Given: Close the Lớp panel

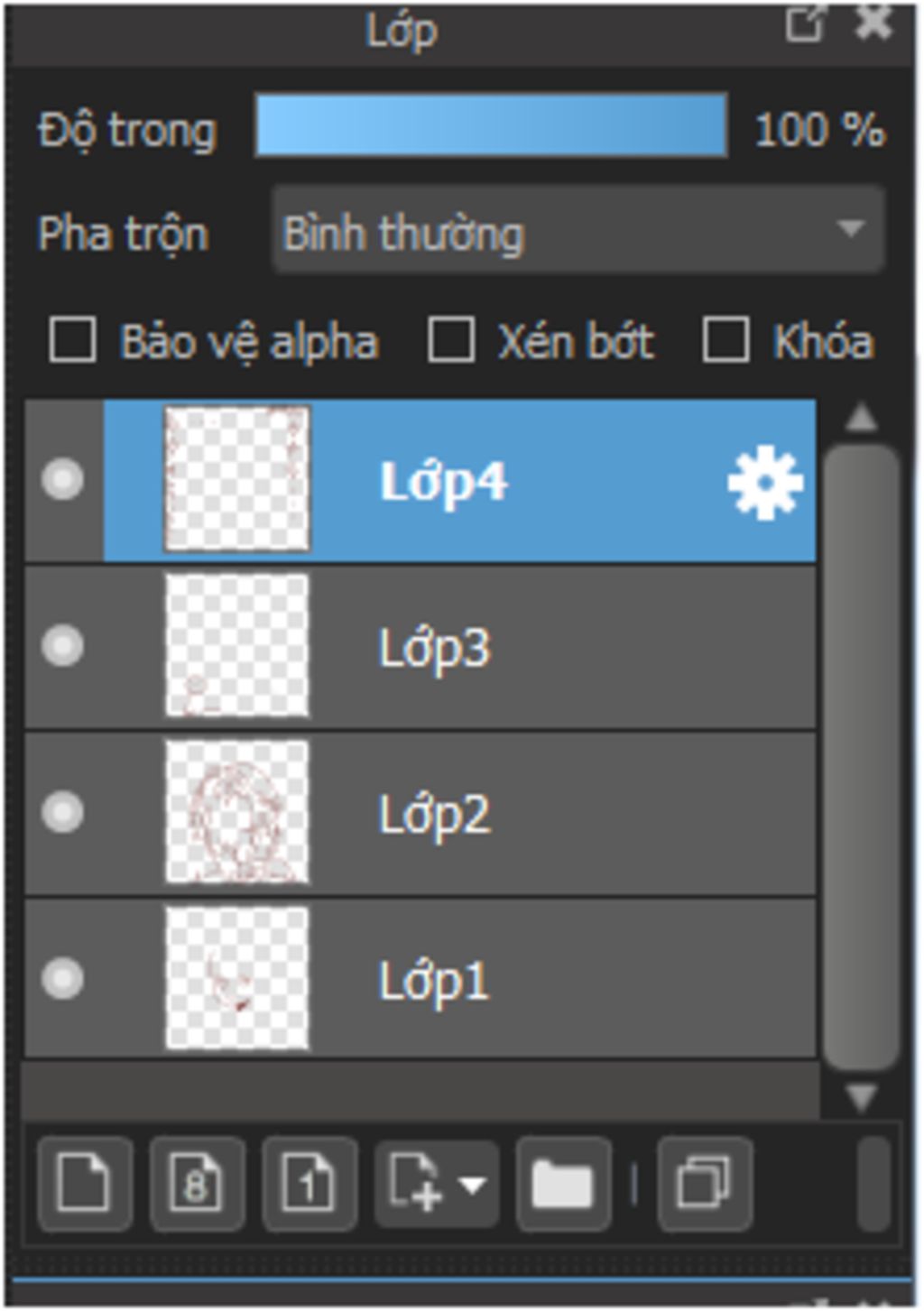Looking at the screenshot, I should (x=873, y=24).
